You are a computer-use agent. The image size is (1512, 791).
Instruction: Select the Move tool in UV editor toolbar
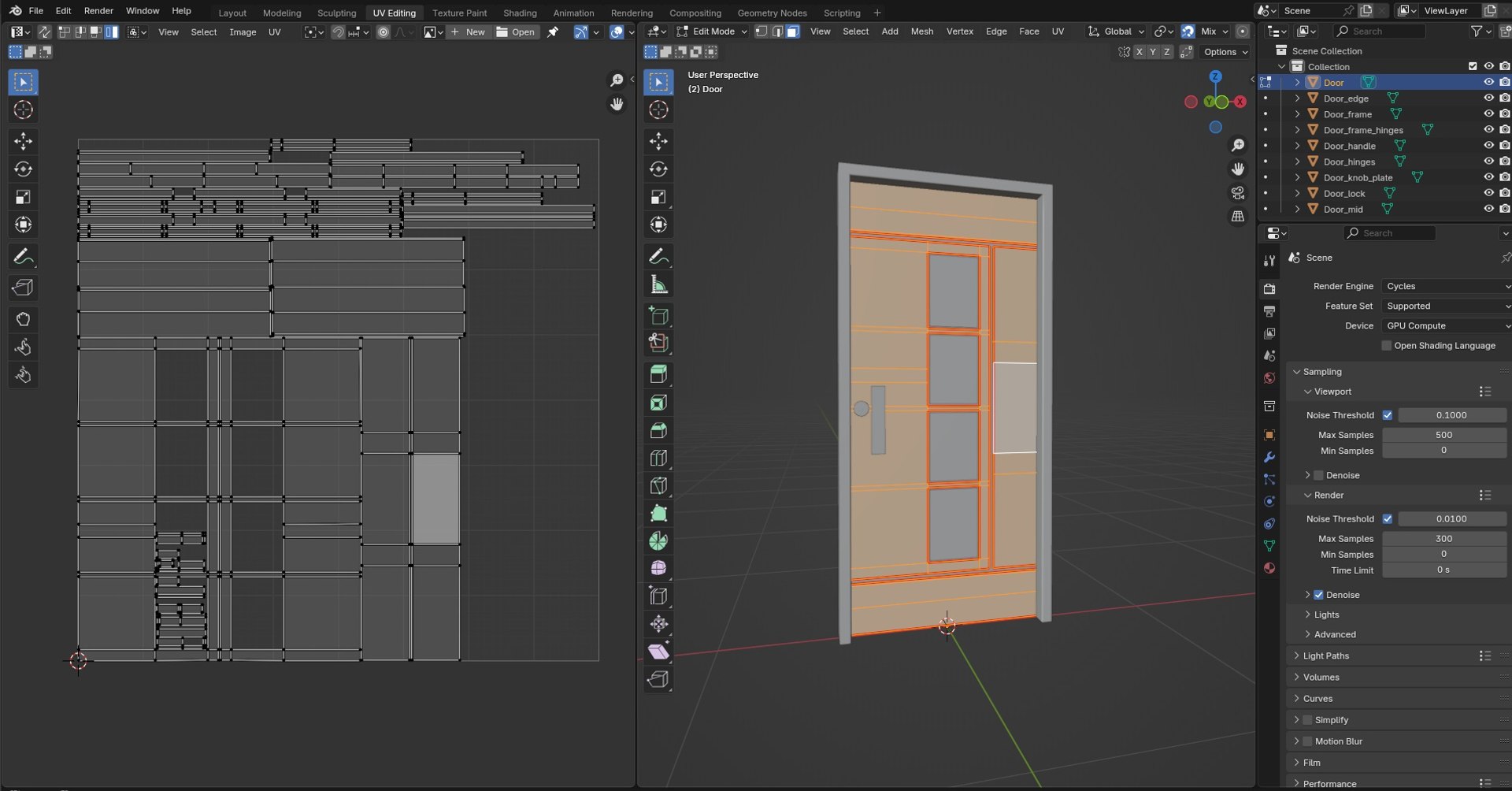point(23,141)
